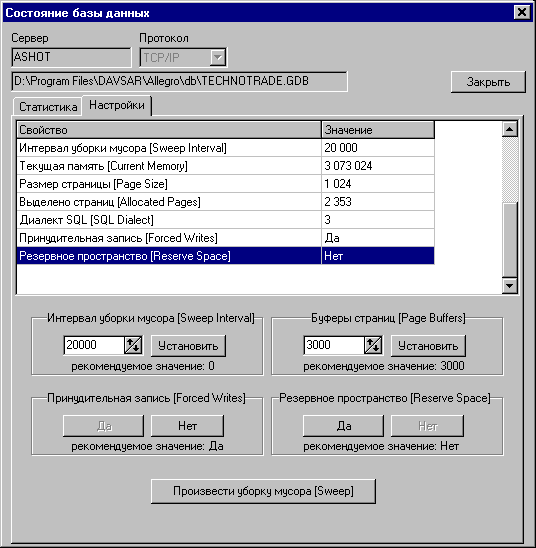Click the table scrollbar down arrow

click(x=510, y=286)
